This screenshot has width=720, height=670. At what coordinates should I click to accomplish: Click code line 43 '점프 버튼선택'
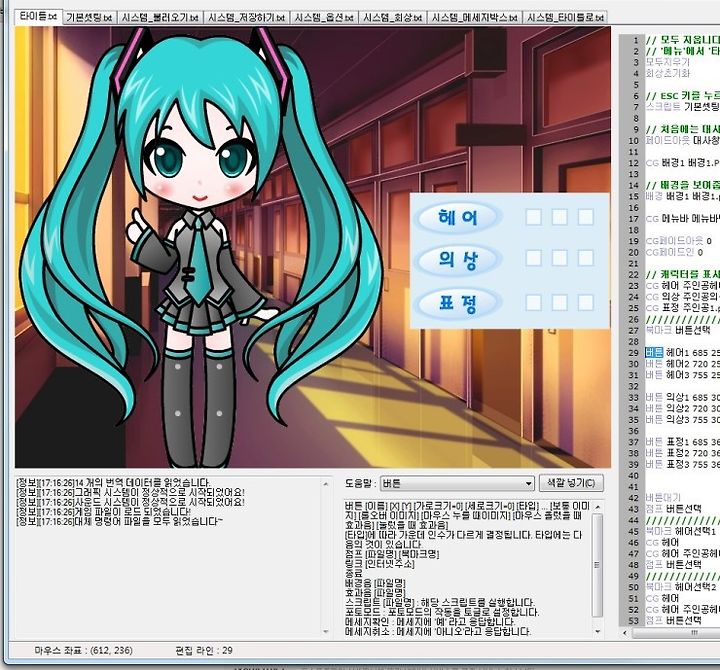[673, 509]
